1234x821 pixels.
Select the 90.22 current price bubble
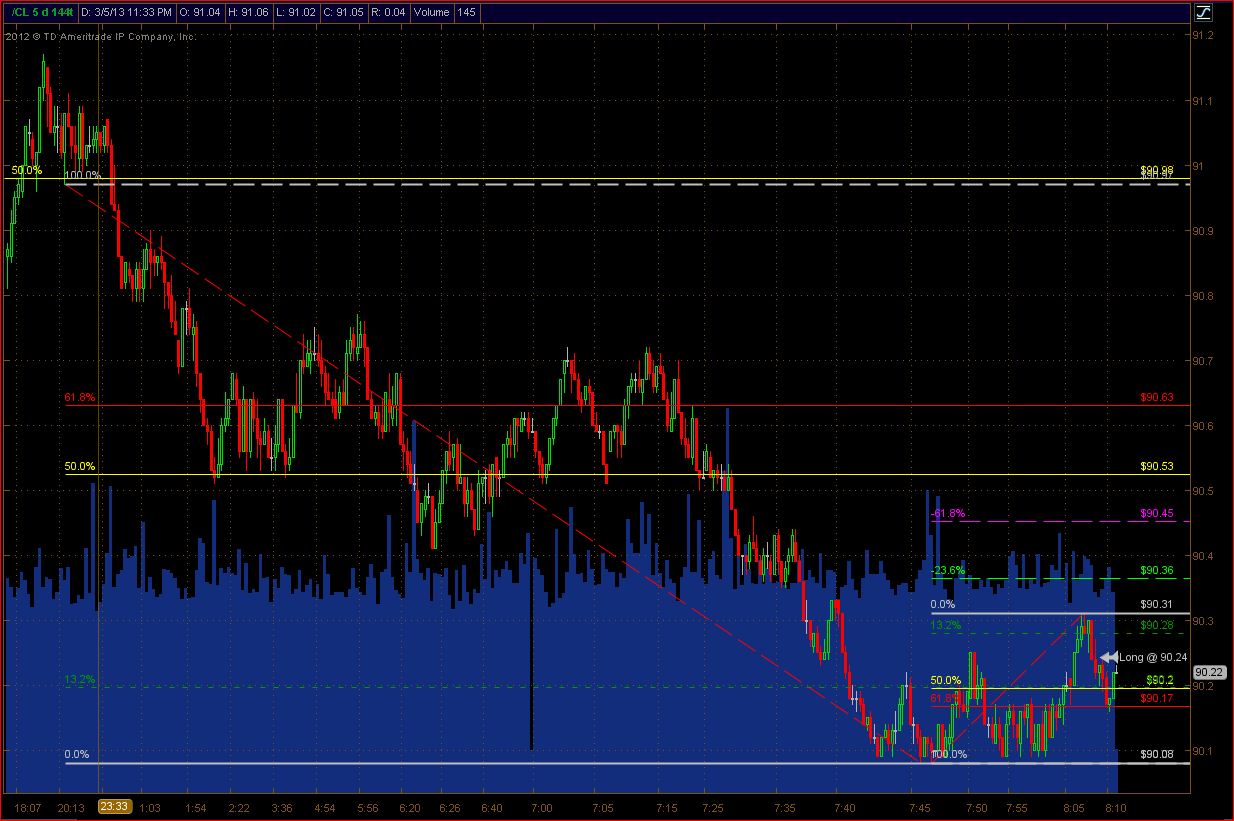point(1209,673)
